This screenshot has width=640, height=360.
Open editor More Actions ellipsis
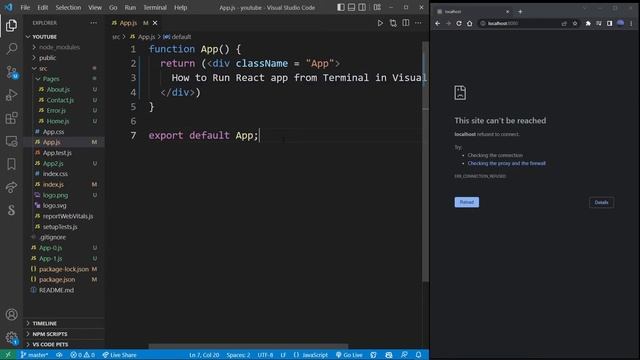418,23
